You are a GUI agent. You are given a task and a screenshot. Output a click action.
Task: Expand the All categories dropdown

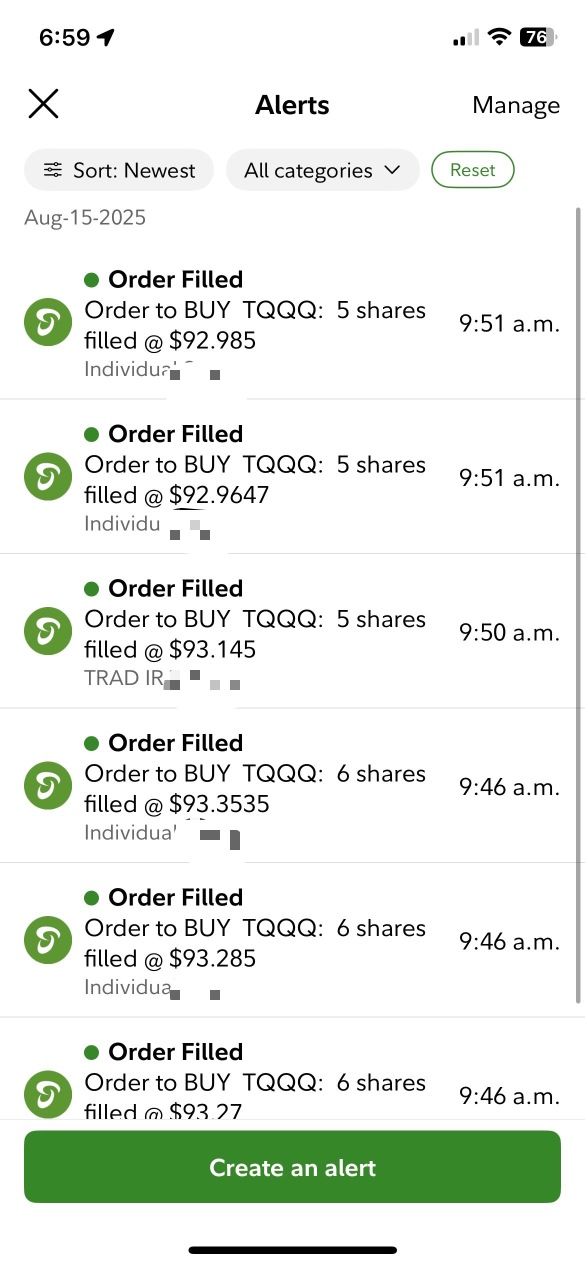pos(323,171)
